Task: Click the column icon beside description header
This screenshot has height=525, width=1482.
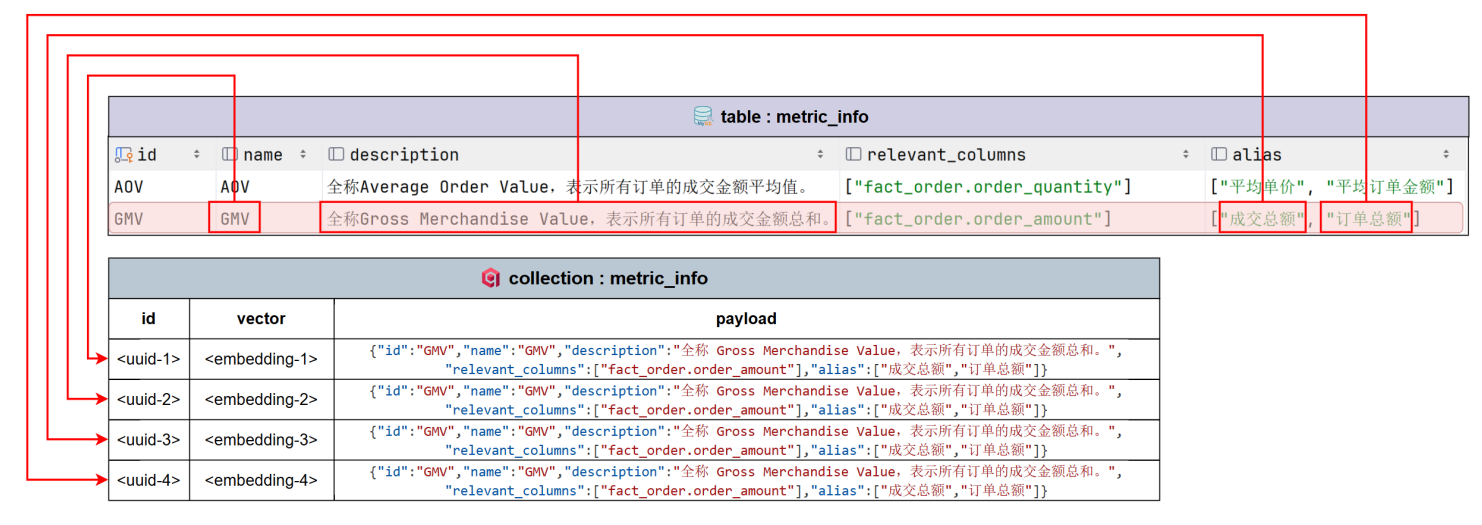Action: (x=336, y=155)
